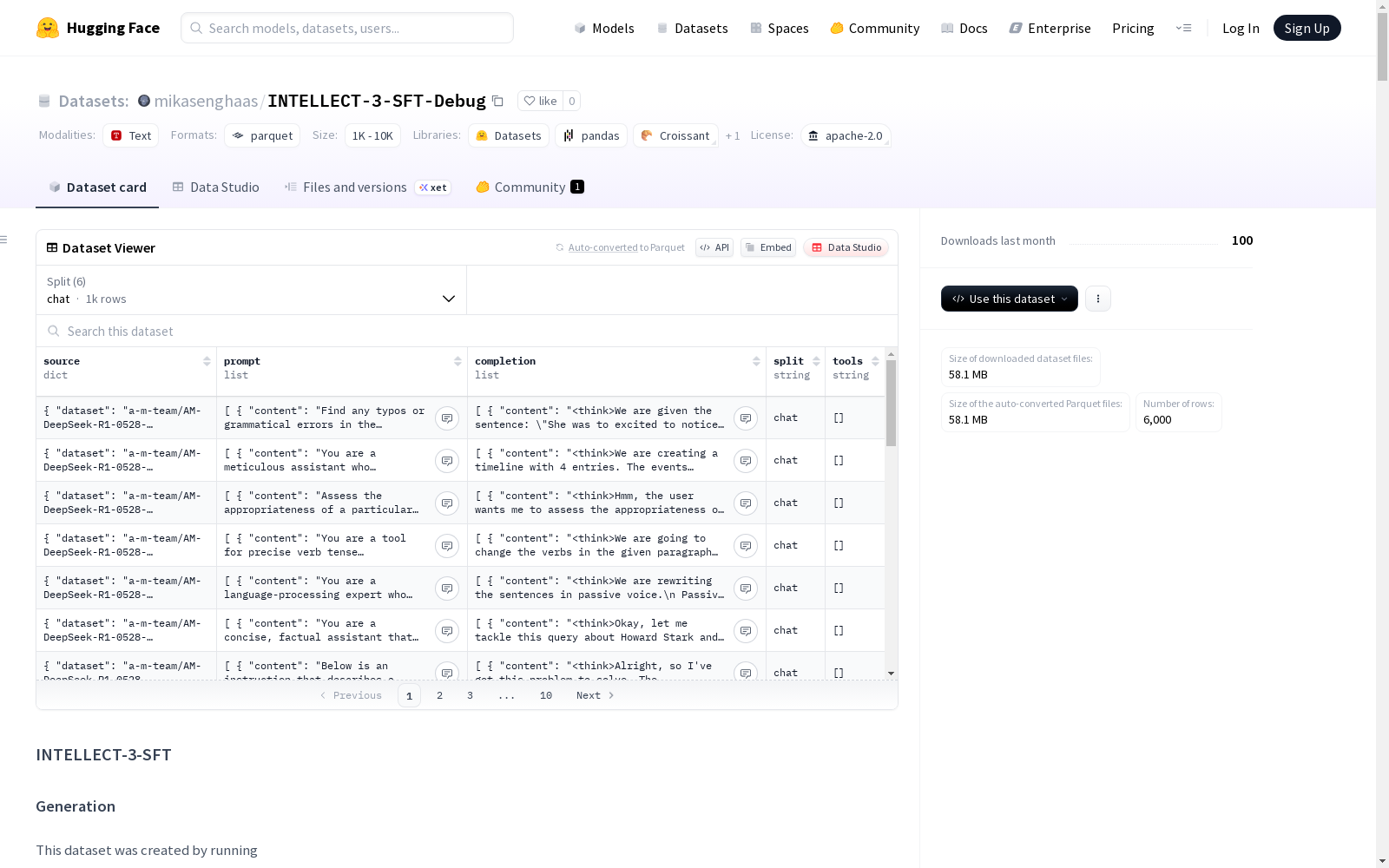Jump to page 10 of rows
The image size is (1389, 868).
tap(546, 695)
